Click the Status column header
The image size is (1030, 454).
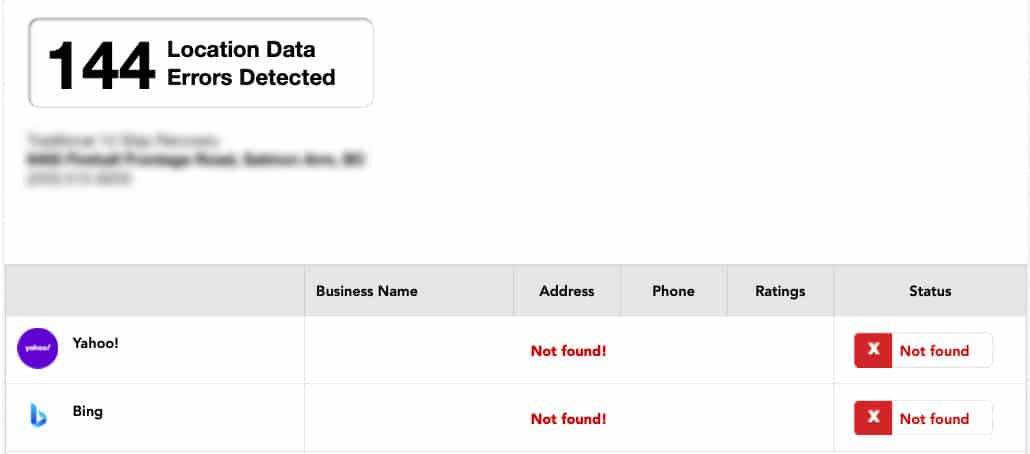[930, 291]
